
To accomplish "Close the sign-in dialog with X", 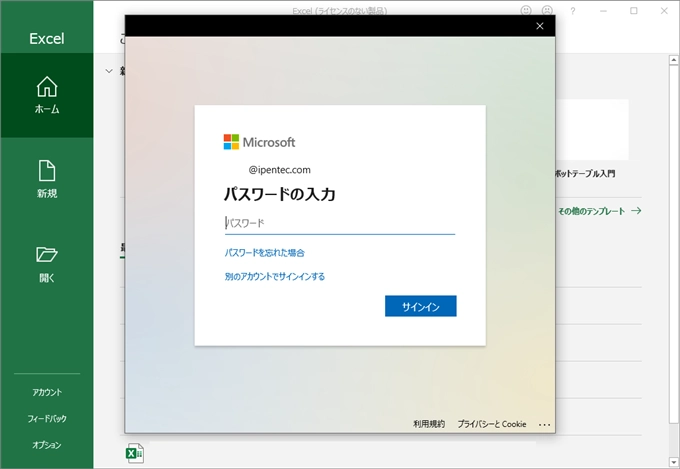I will pyautogui.click(x=540, y=26).
